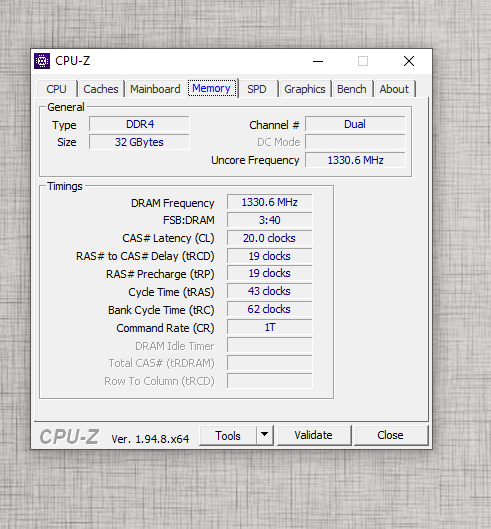Click the Dual channel value
Screen dimensions: 491x529
tap(355, 124)
